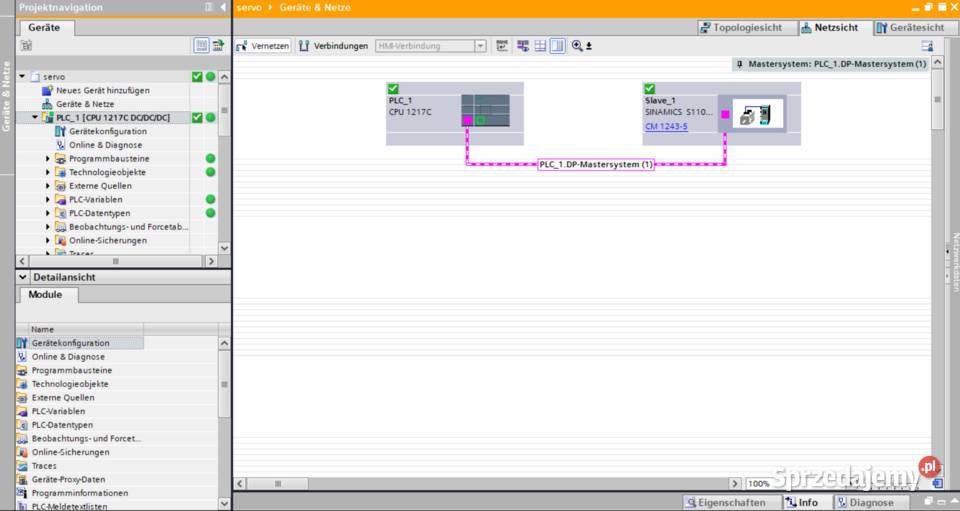960x511 pixels.
Task: Click the magenta DP port on Slave_1
Action: click(725, 114)
